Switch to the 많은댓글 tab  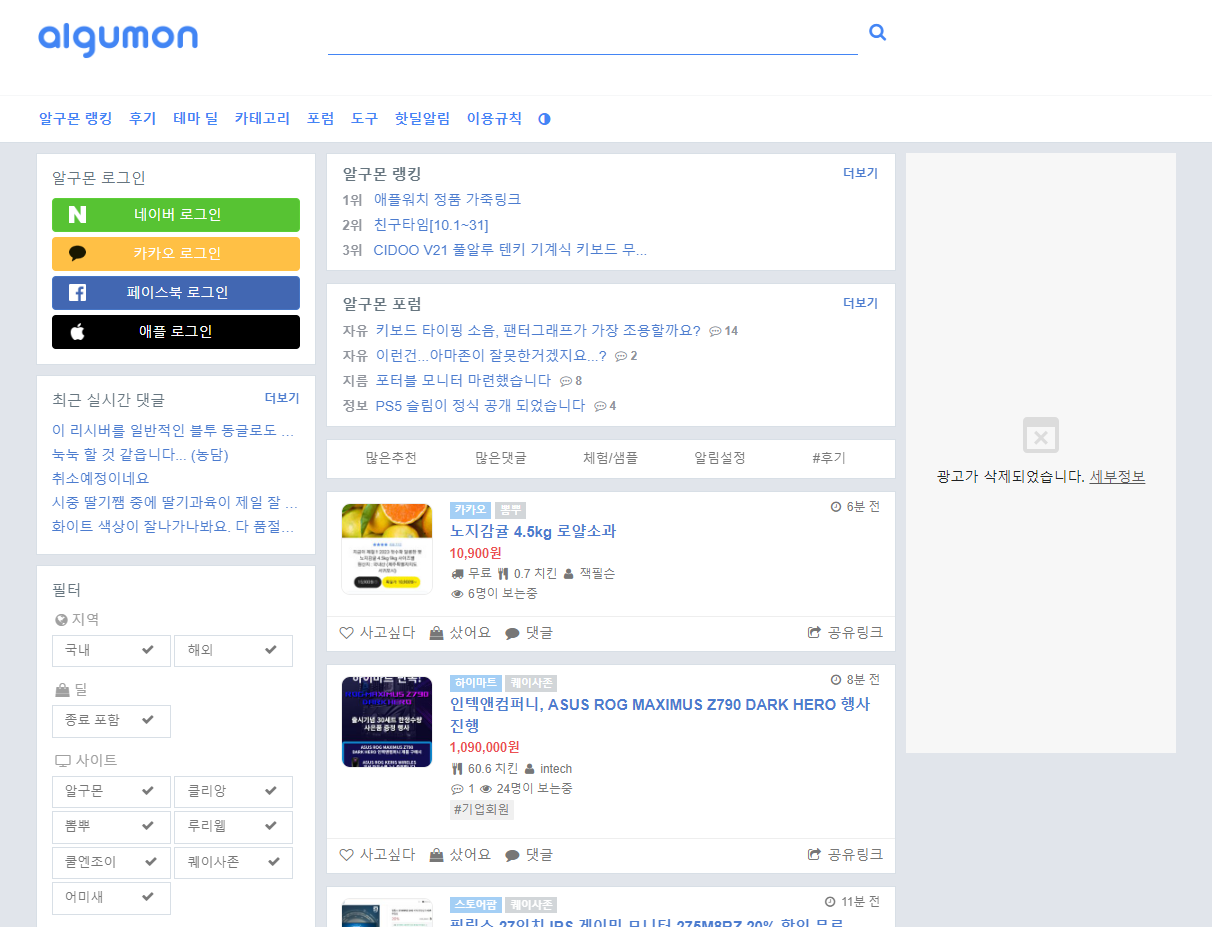[x=501, y=457]
